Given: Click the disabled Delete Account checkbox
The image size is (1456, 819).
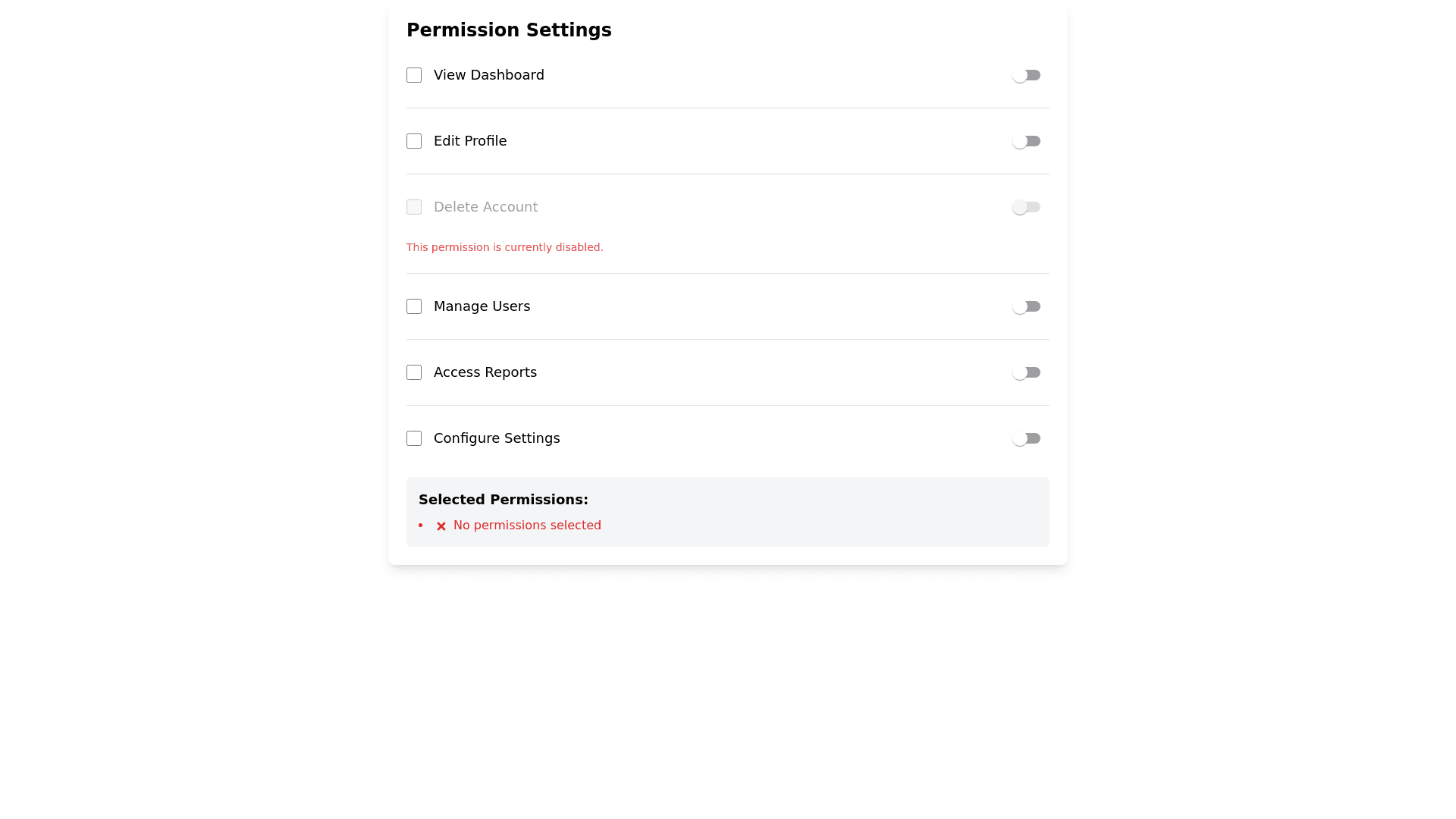Looking at the screenshot, I should (x=414, y=207).
